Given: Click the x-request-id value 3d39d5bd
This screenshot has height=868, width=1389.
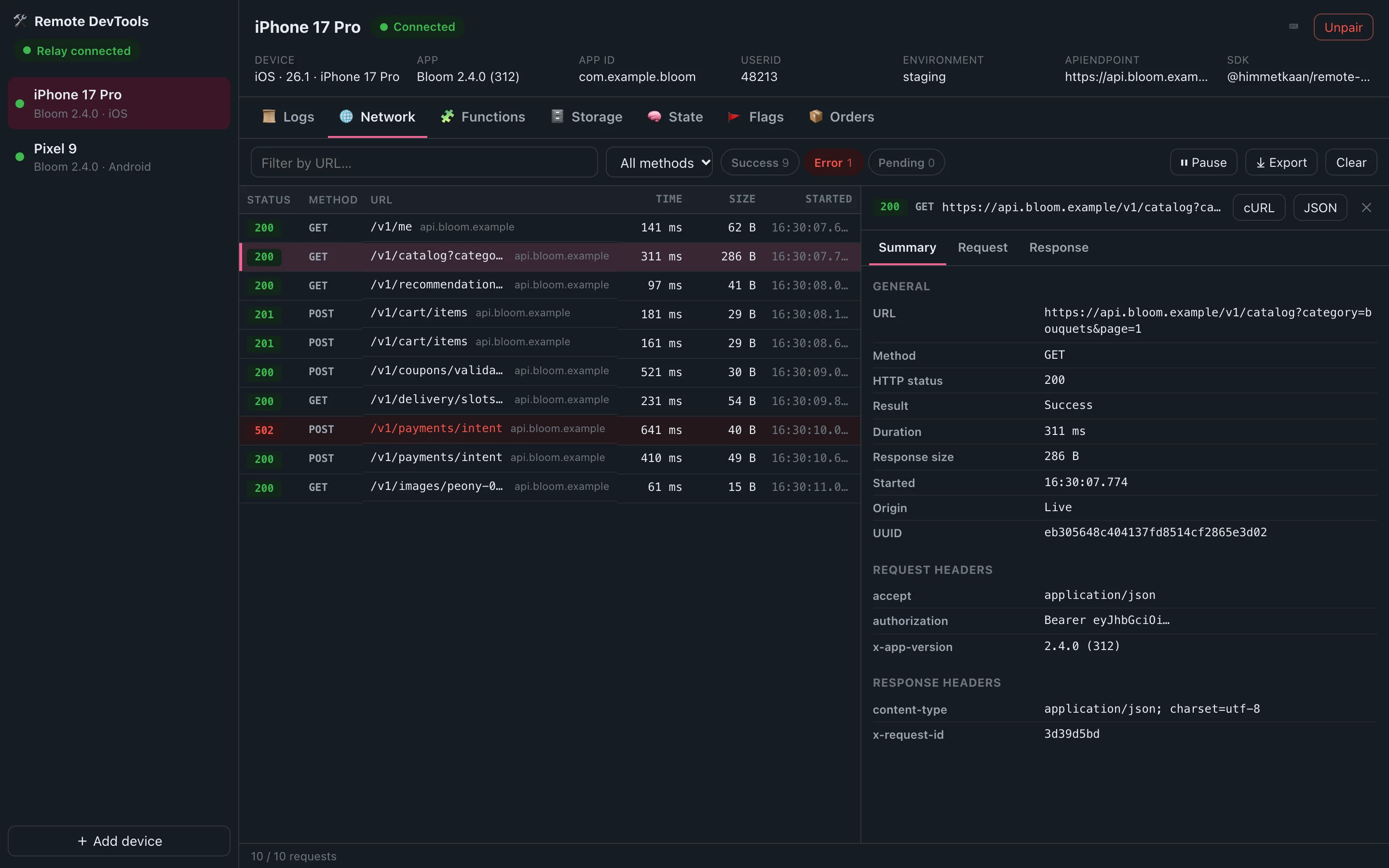Looking at the screenshot, I should coord(1072,733).
